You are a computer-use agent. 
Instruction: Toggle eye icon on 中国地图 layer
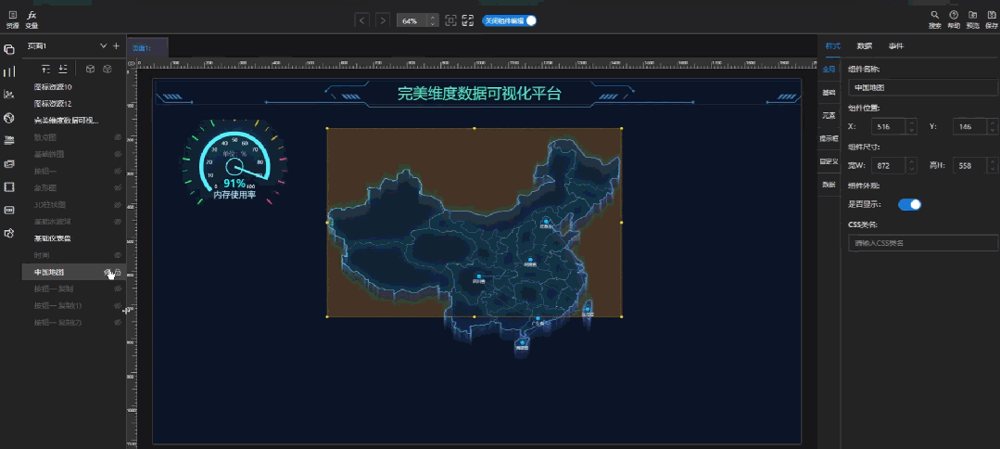coord(107,272)
